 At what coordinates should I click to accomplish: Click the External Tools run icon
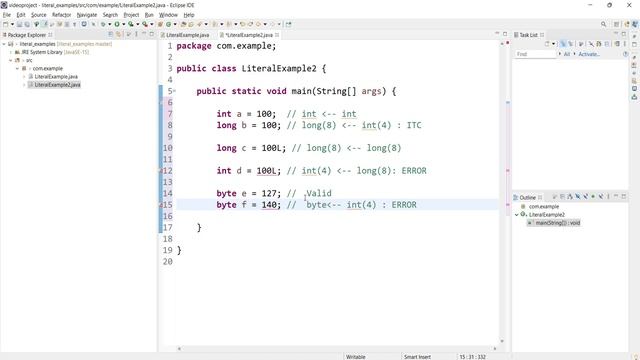click(x=144, y=24)
